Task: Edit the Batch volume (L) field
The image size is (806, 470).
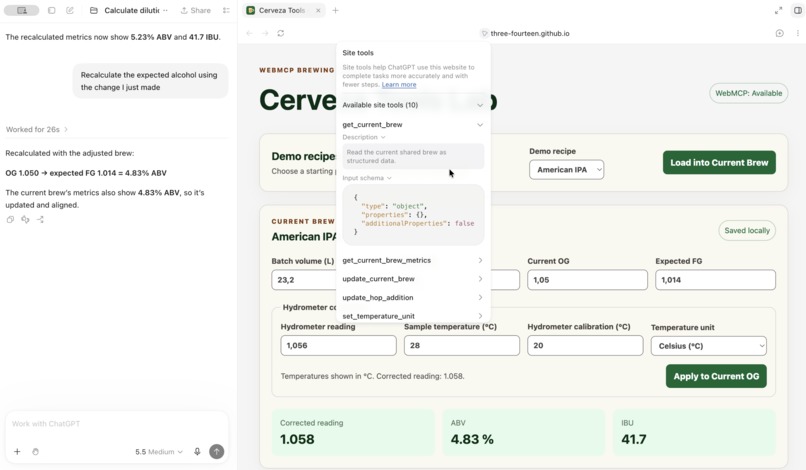Action: click(304, 280)
